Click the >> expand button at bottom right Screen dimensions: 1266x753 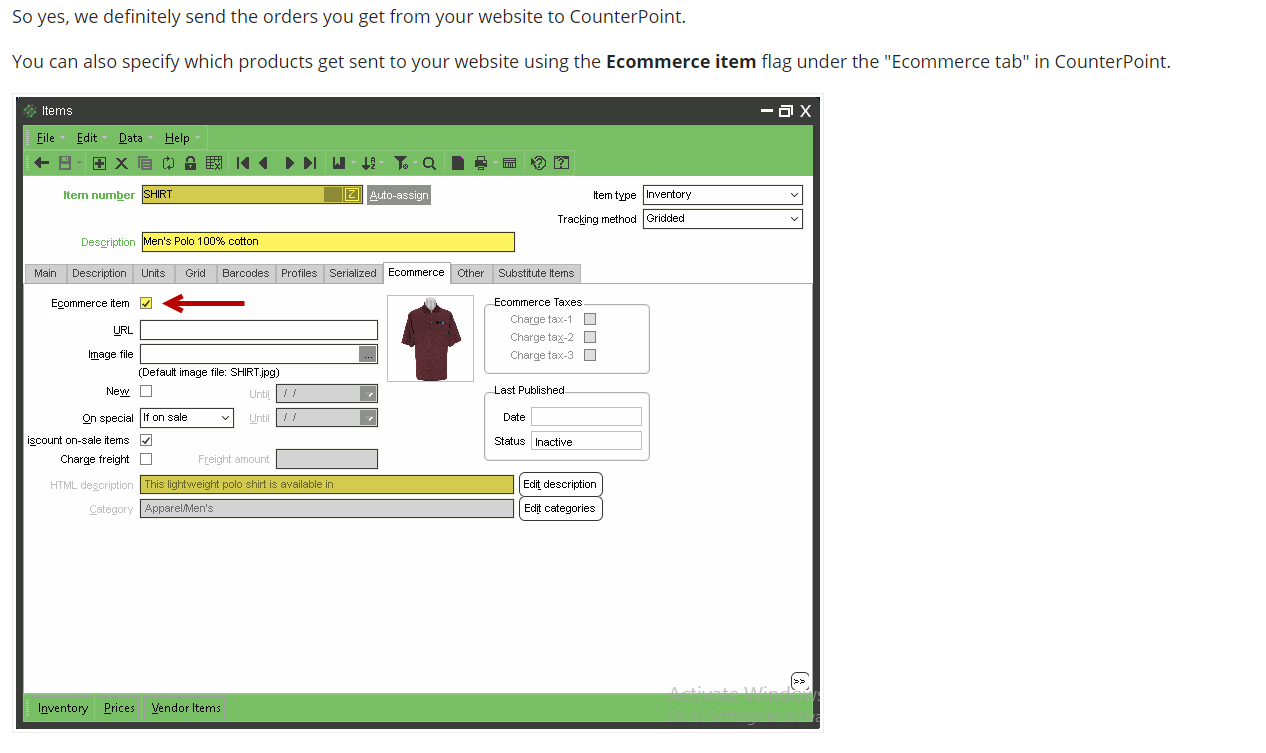(x=799, y=681)
